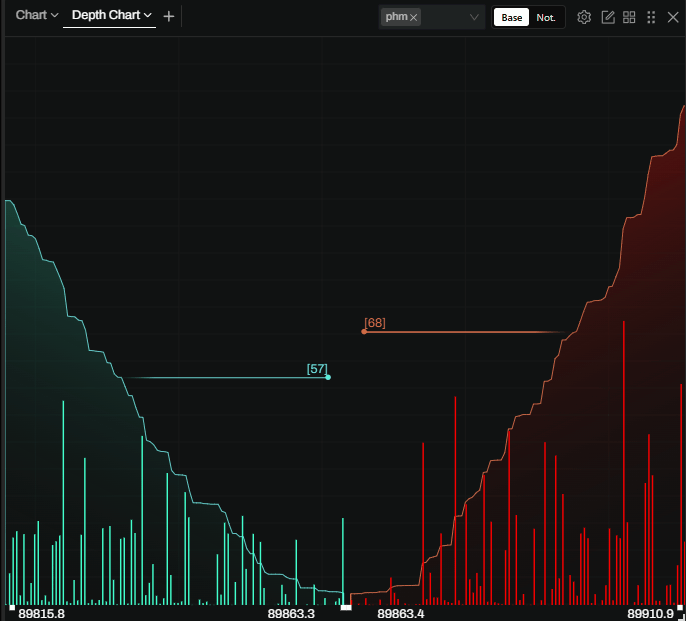Screen dimensions: 686x621
Task: Click the white mid-price range handle
Action: pyautogui.click(x=346, y=607)
